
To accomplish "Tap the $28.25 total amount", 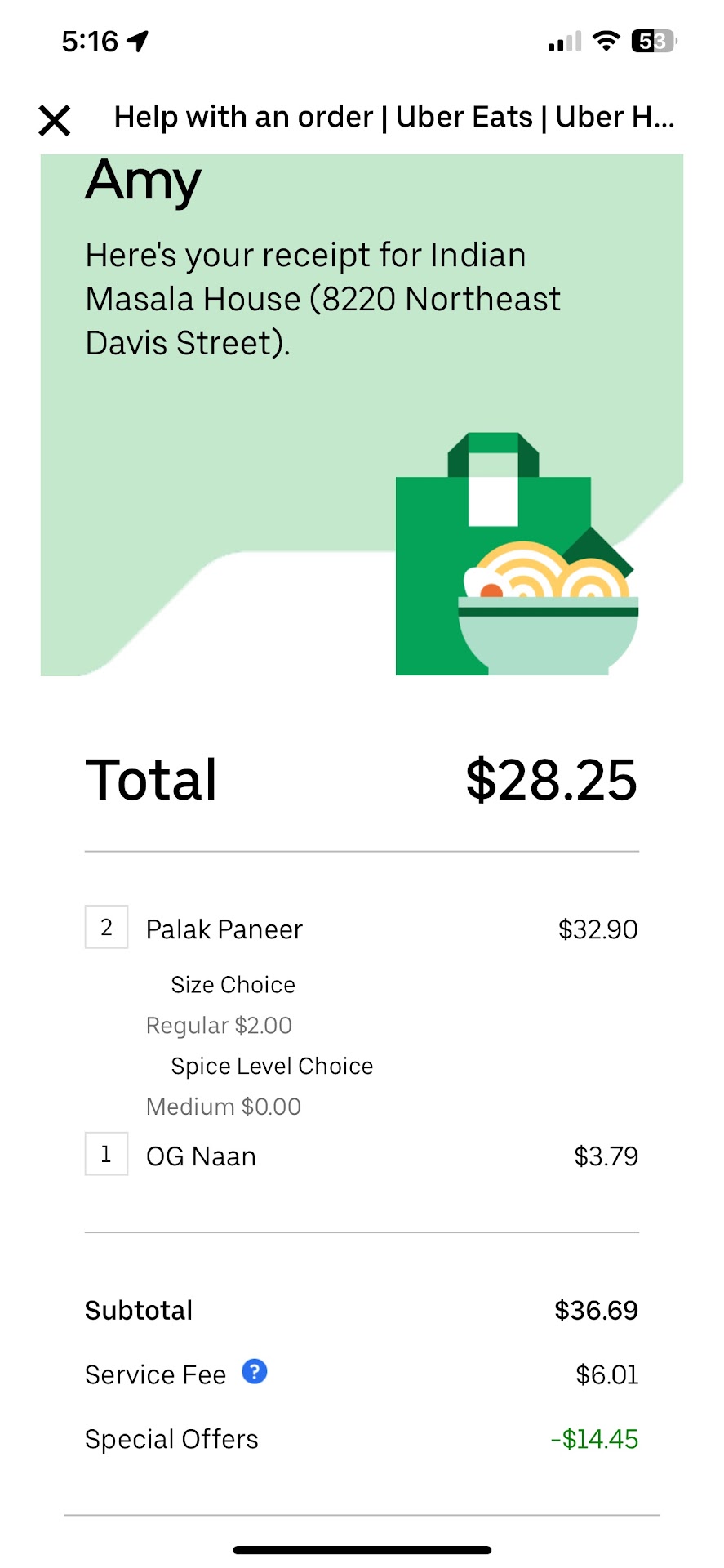I will 551,780.
